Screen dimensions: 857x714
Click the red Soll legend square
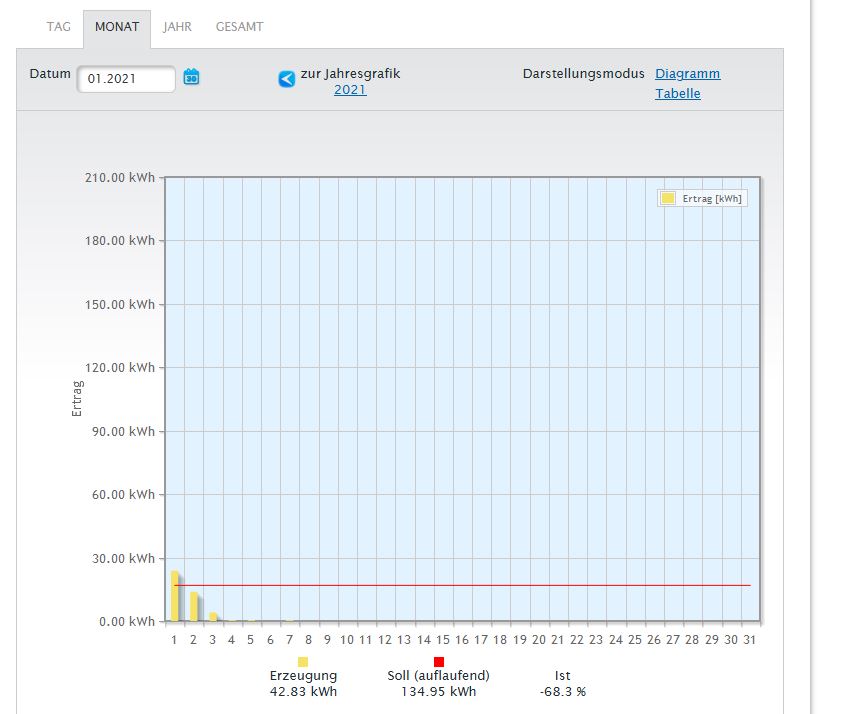tap(438, 662)
